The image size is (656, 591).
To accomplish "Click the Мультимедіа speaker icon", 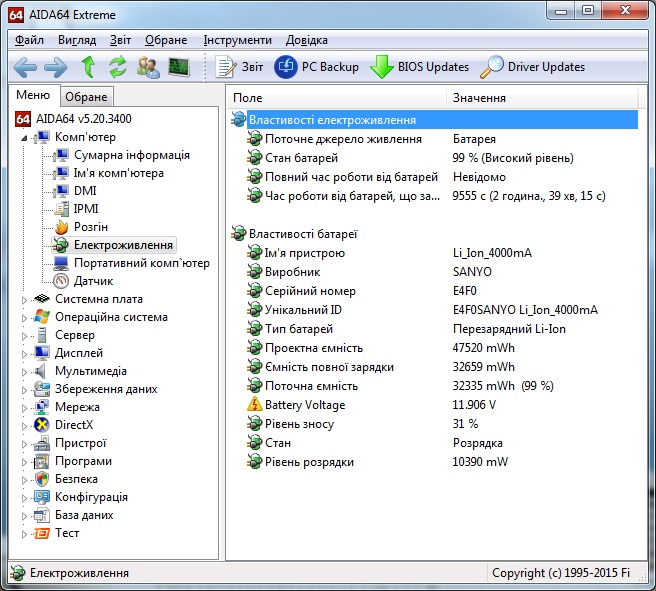I will [41, 371].
